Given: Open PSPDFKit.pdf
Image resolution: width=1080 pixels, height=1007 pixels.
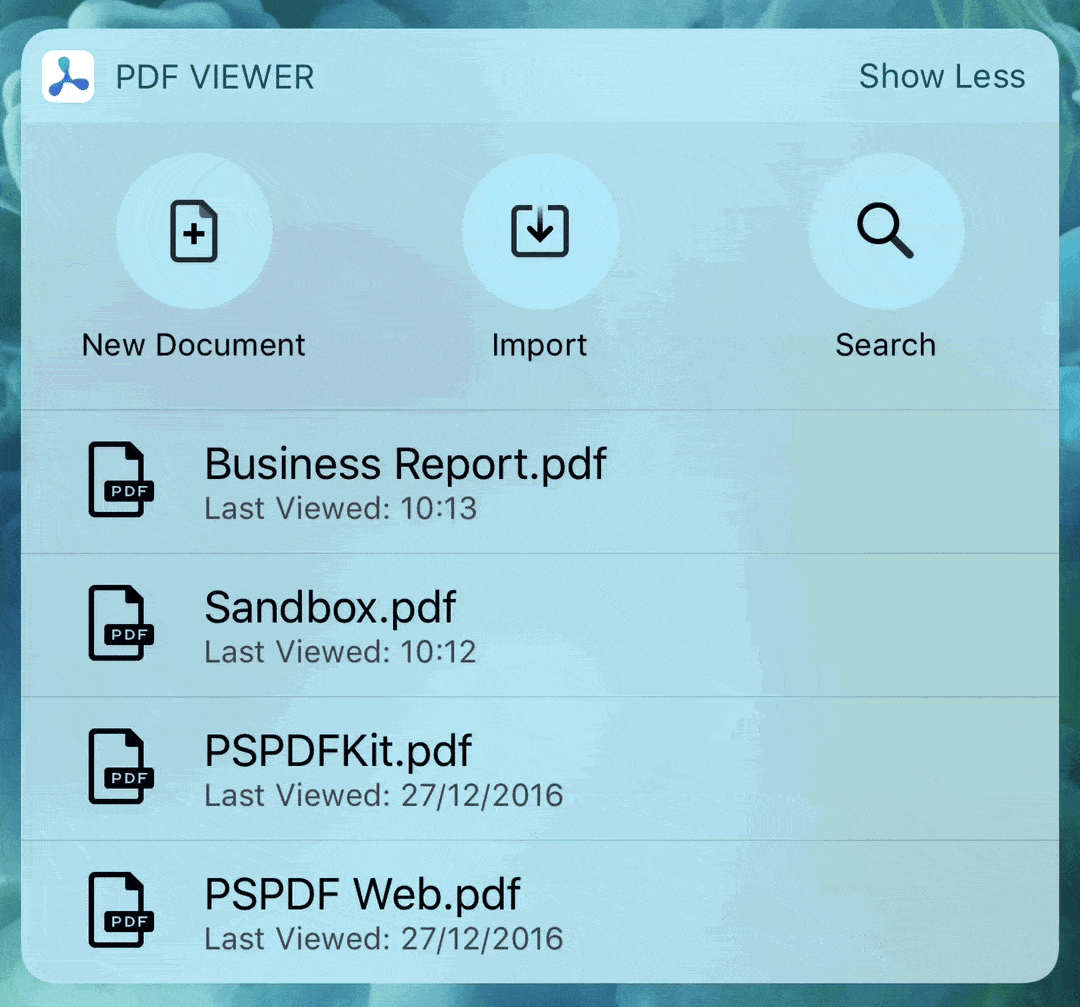Looking at the screenshot, I should (x=337, y=751).
